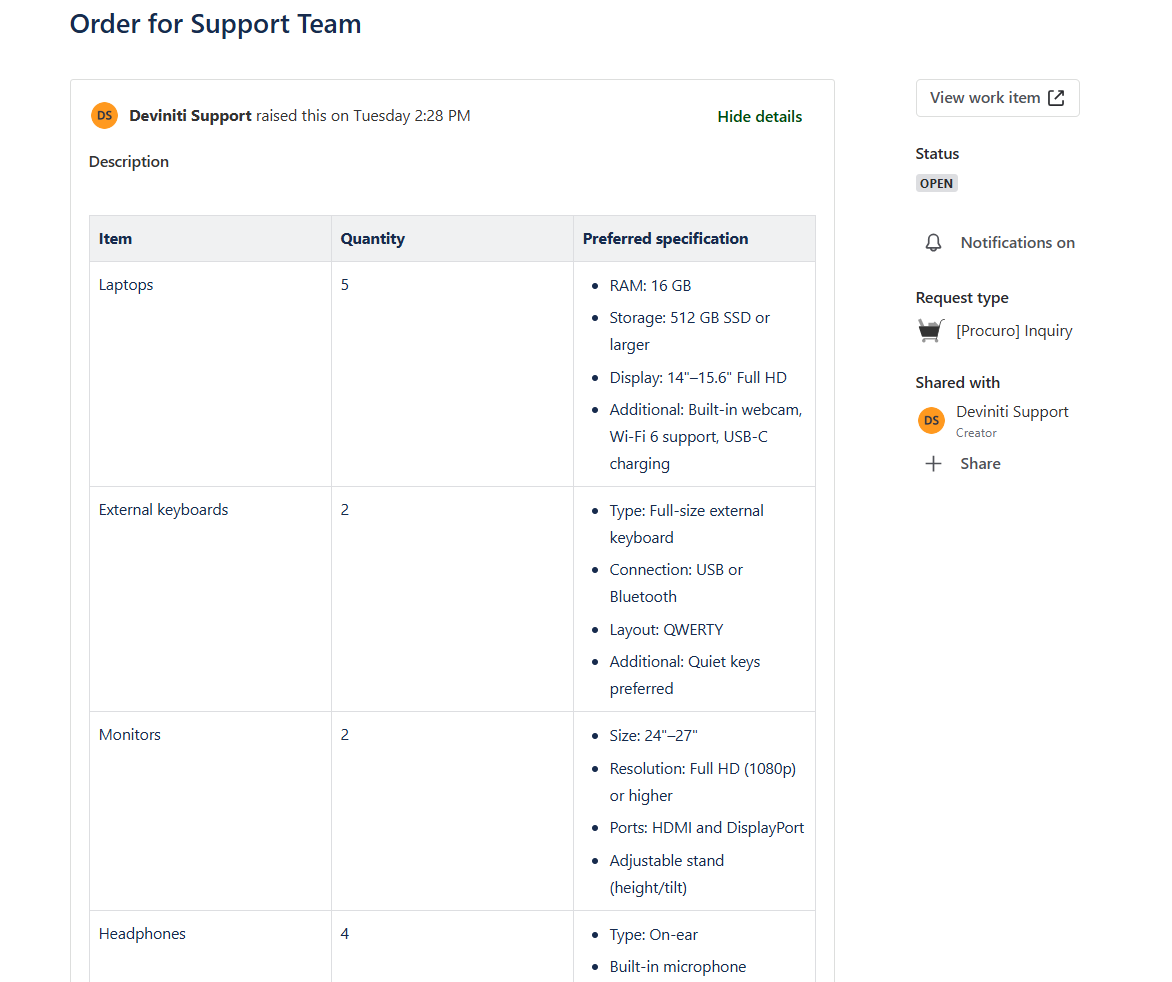Click the Procuro shopping cart icon
Image resolution: width=1172 pixels, height=982 pixels.
(x=931, y=331)
